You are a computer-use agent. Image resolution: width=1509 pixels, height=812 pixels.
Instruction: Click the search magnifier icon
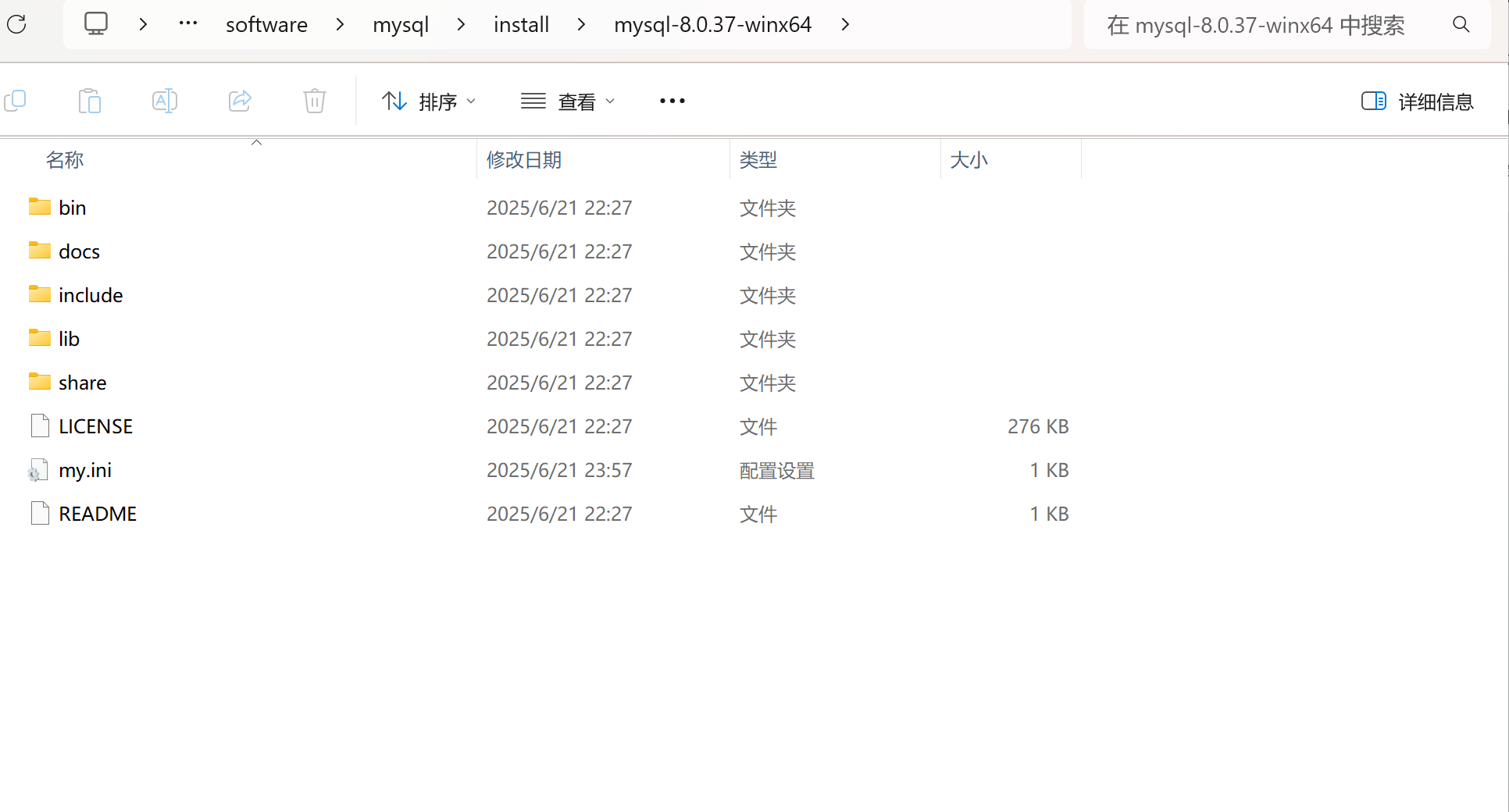(1461, 24)
